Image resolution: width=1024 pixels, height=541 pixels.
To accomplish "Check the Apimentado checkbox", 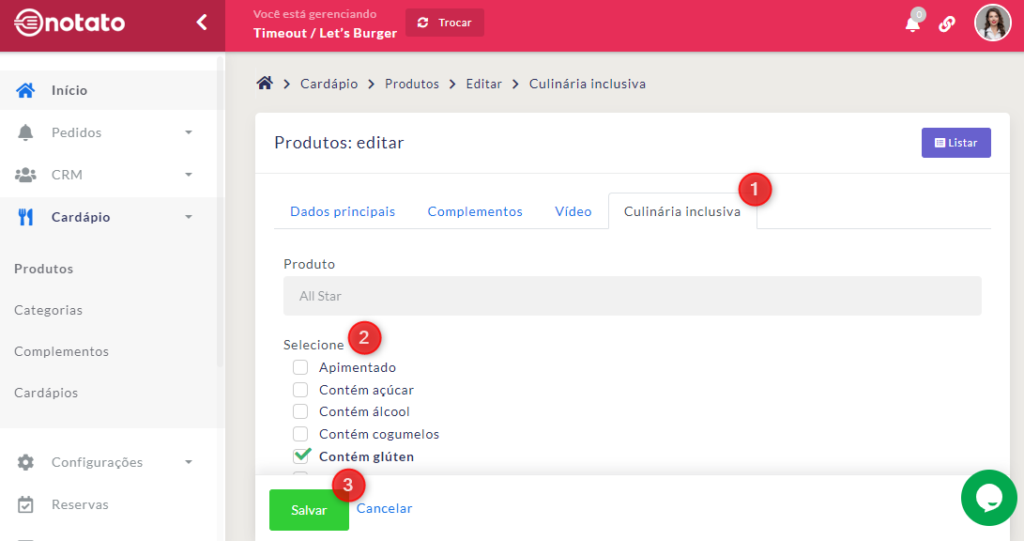I will [x=300, y=367].
